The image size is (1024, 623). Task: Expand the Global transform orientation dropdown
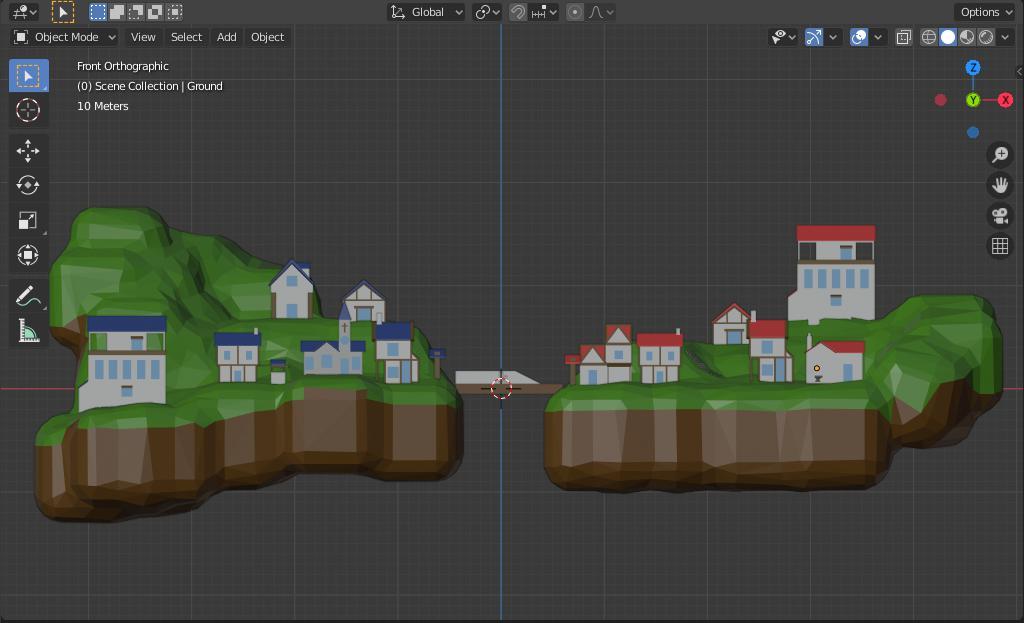pyautogui.click(x=428, y=12)
